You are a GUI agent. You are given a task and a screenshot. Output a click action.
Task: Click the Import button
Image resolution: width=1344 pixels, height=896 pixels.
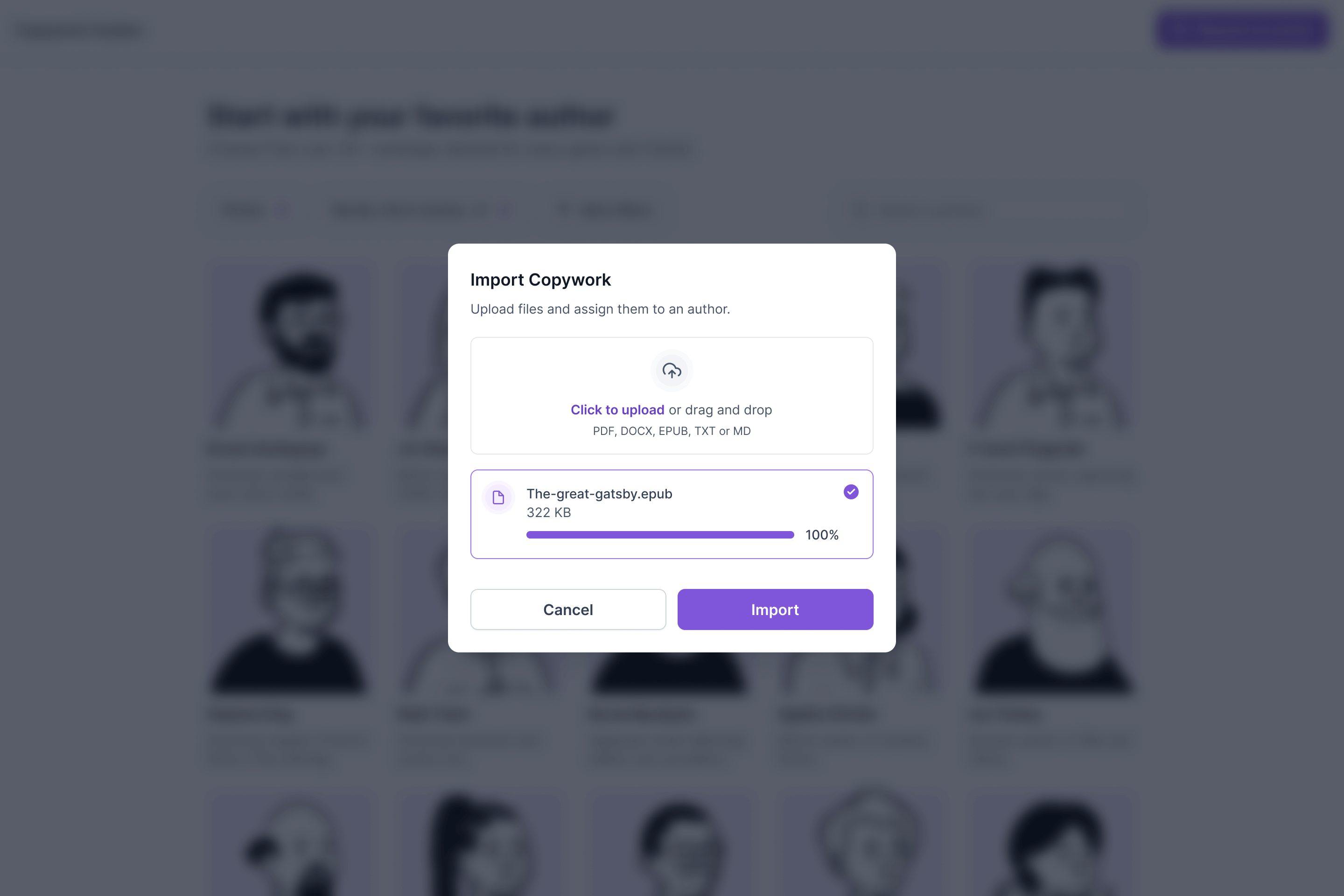775,609
